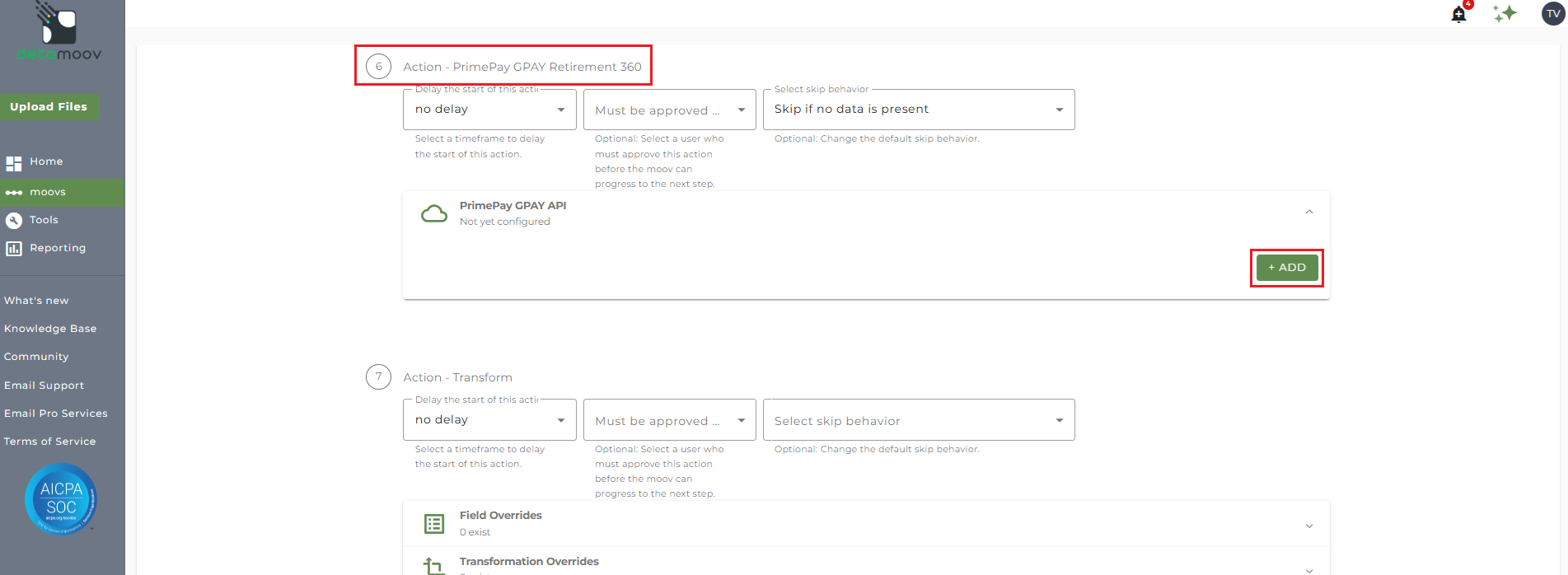
Task: Expand the Transformation Overrides section
Action: [1309, 570]
